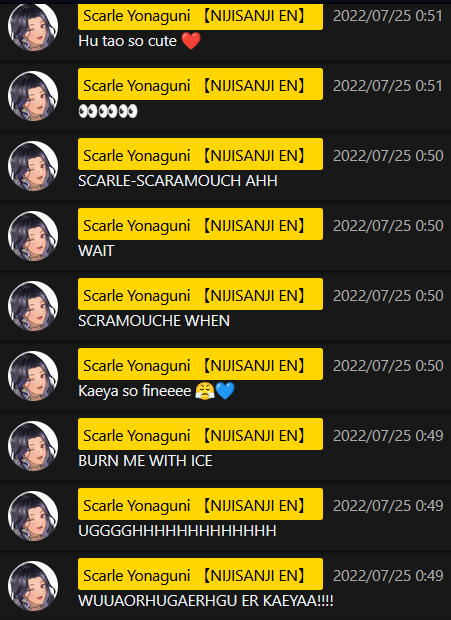Click avatar next to eyes emoji message
451x620 pixels.
click(33, 96)
